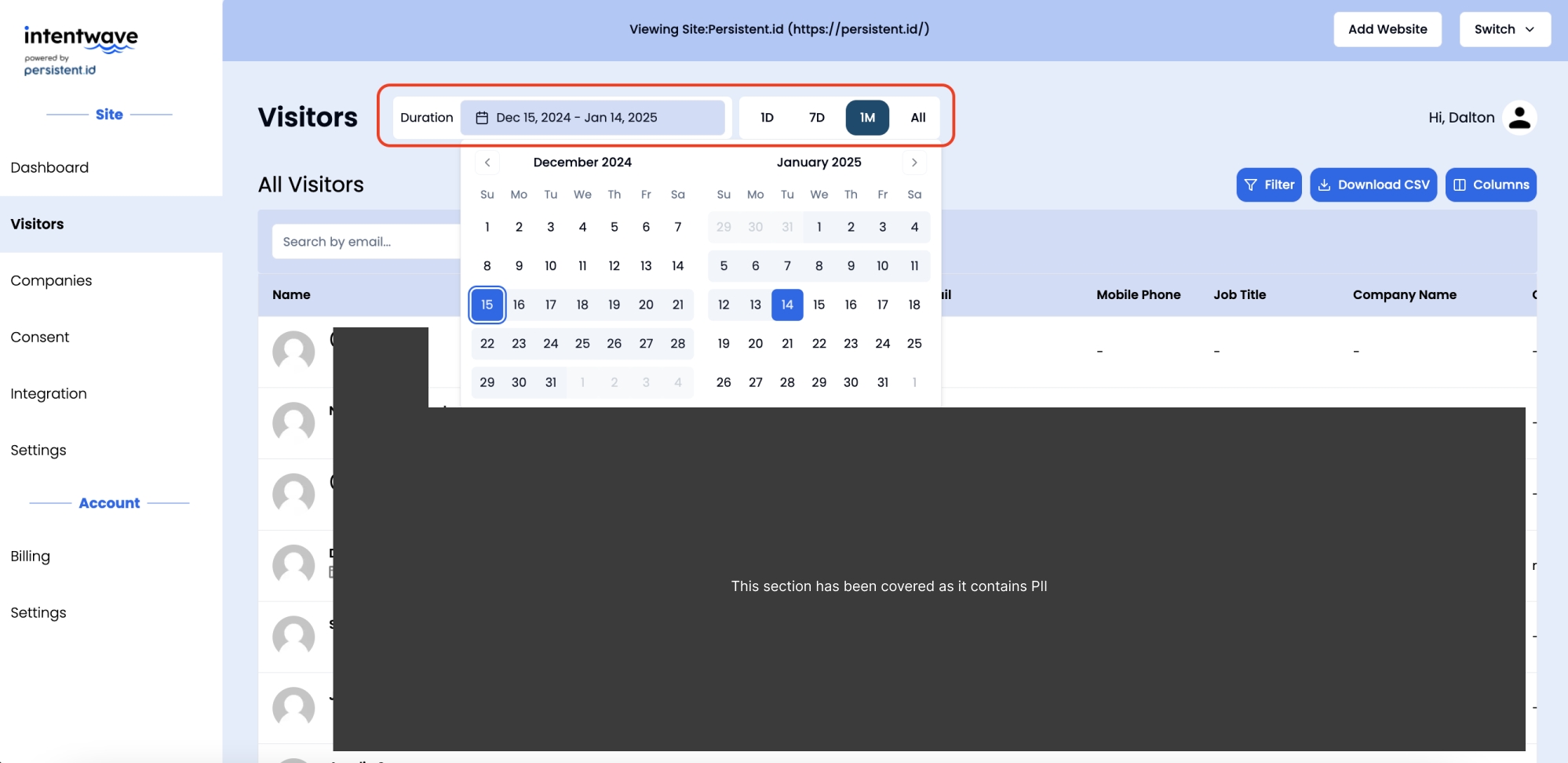This screenshot has height=763, width=1568.
Task: Pick December 25 in the calendar
Action: click(x=582, y=344)
